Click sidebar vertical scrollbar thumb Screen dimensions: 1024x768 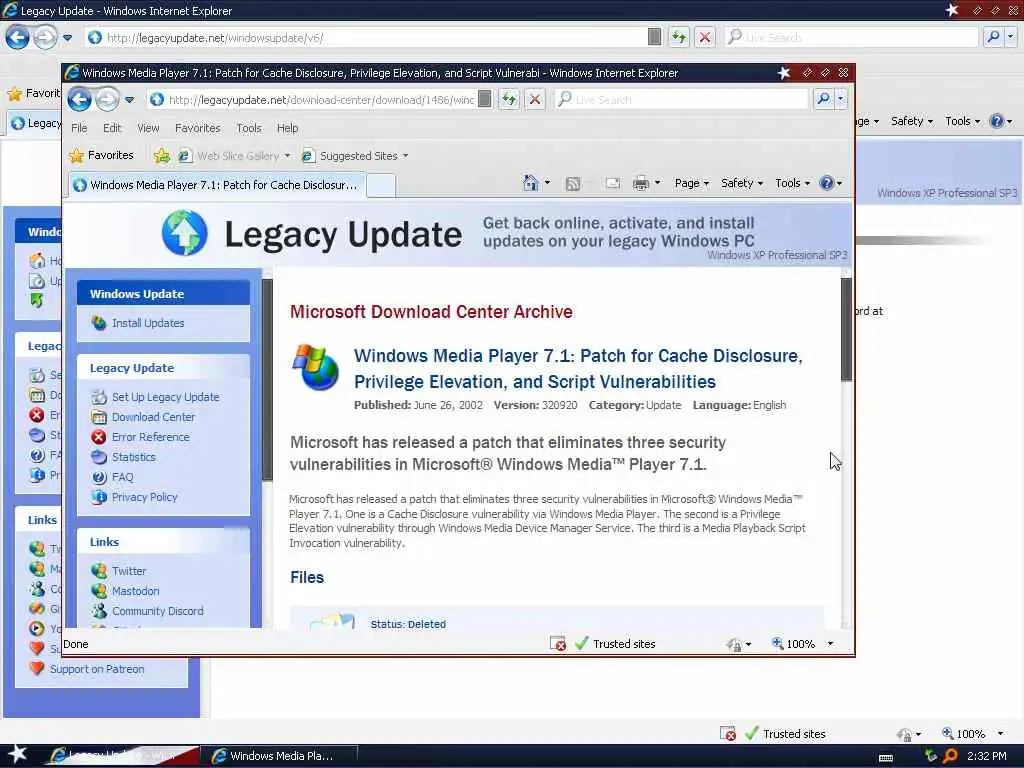(267, 380)
